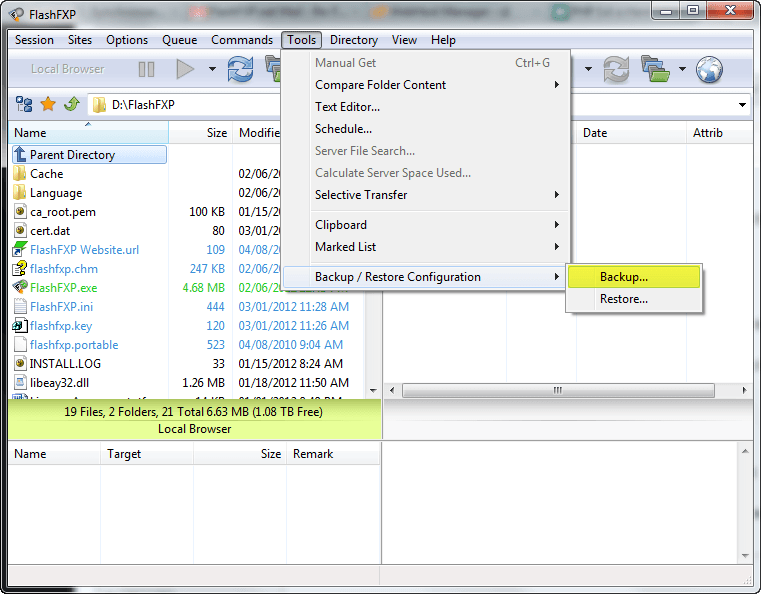Click the local pause transfer icon

tap(146, 69)
